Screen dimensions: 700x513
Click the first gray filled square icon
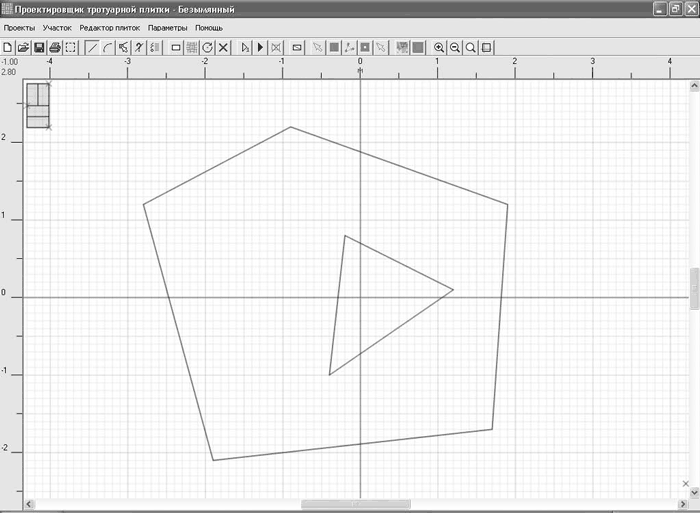[x=333, y=47]
